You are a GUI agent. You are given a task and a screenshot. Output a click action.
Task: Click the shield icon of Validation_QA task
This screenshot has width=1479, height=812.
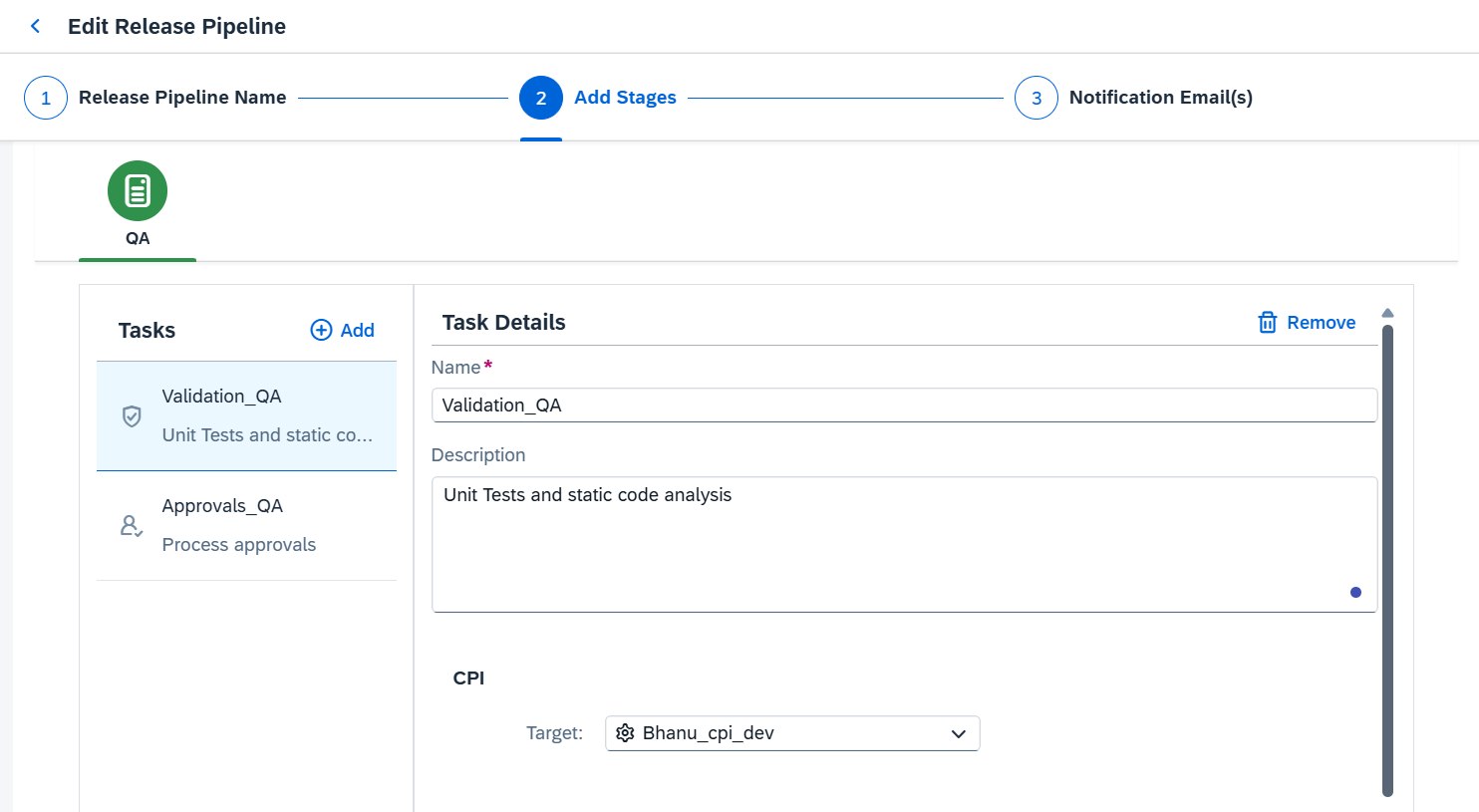(x=132, y=416)
